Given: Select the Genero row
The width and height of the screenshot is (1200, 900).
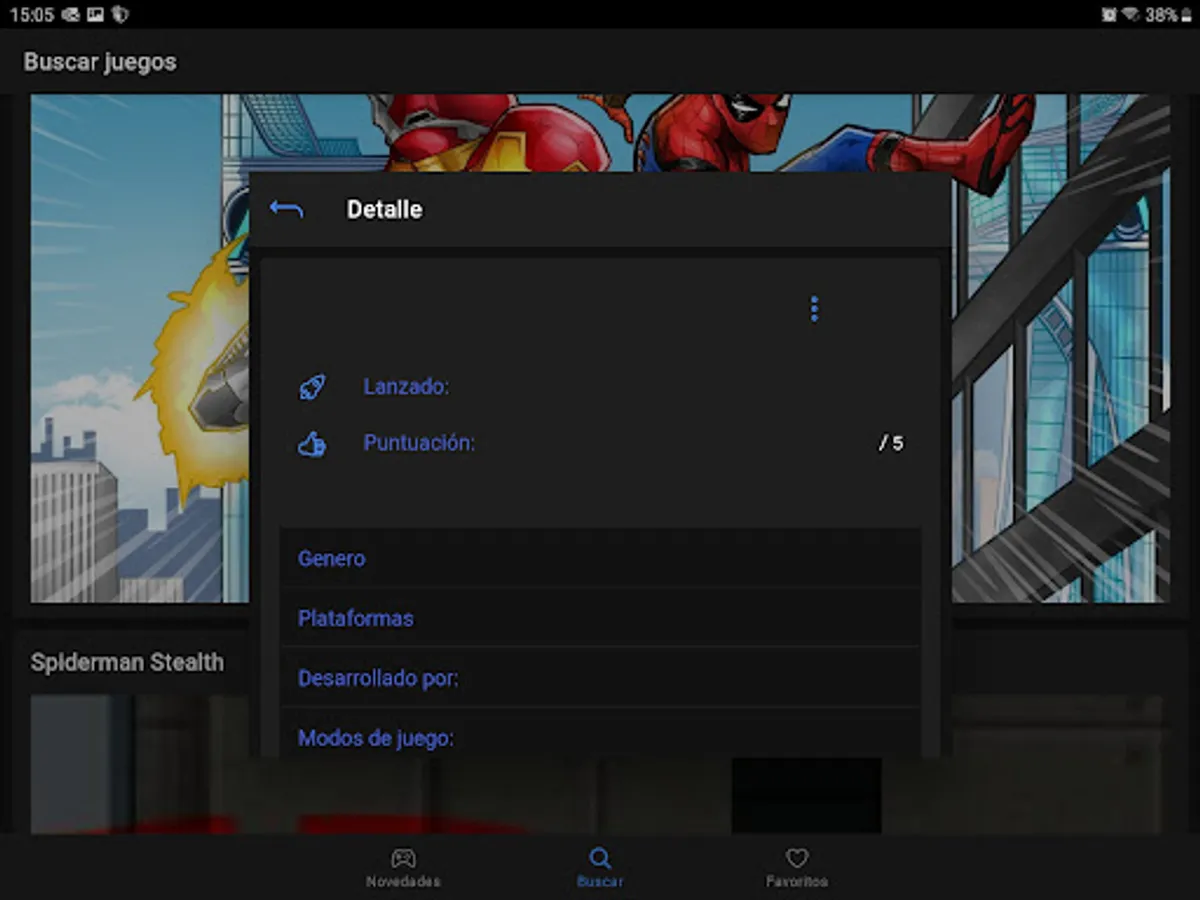Looking at the screenshot, I should click(600, 558).
